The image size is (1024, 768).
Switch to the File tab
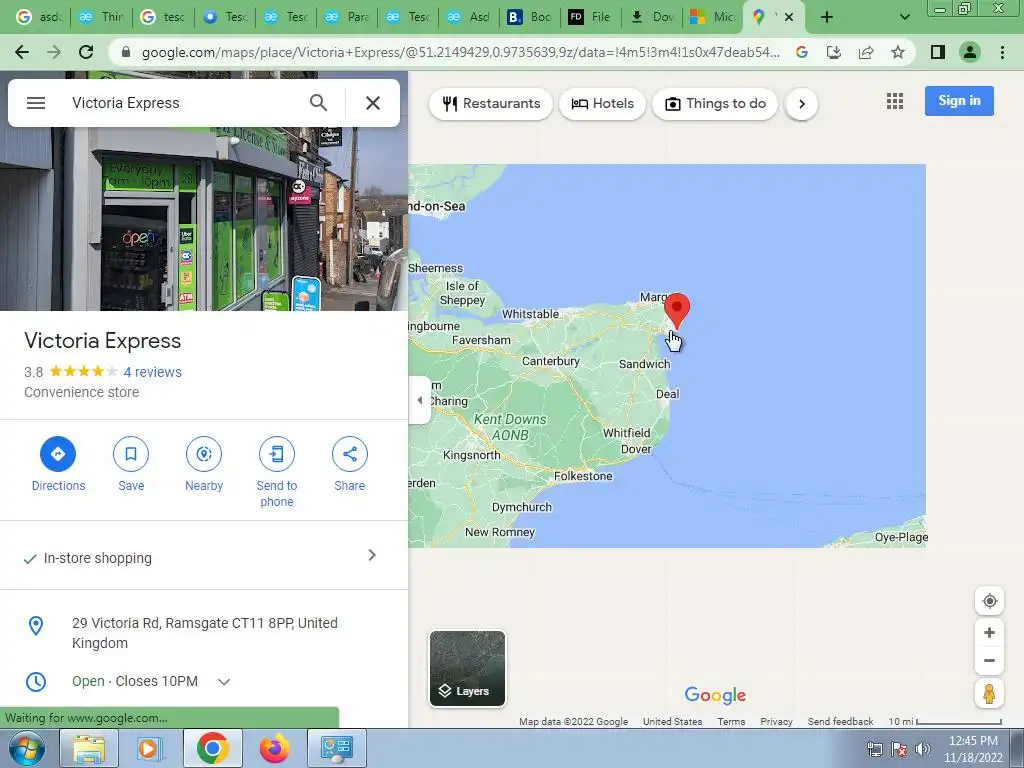click(x=590, y=18)
